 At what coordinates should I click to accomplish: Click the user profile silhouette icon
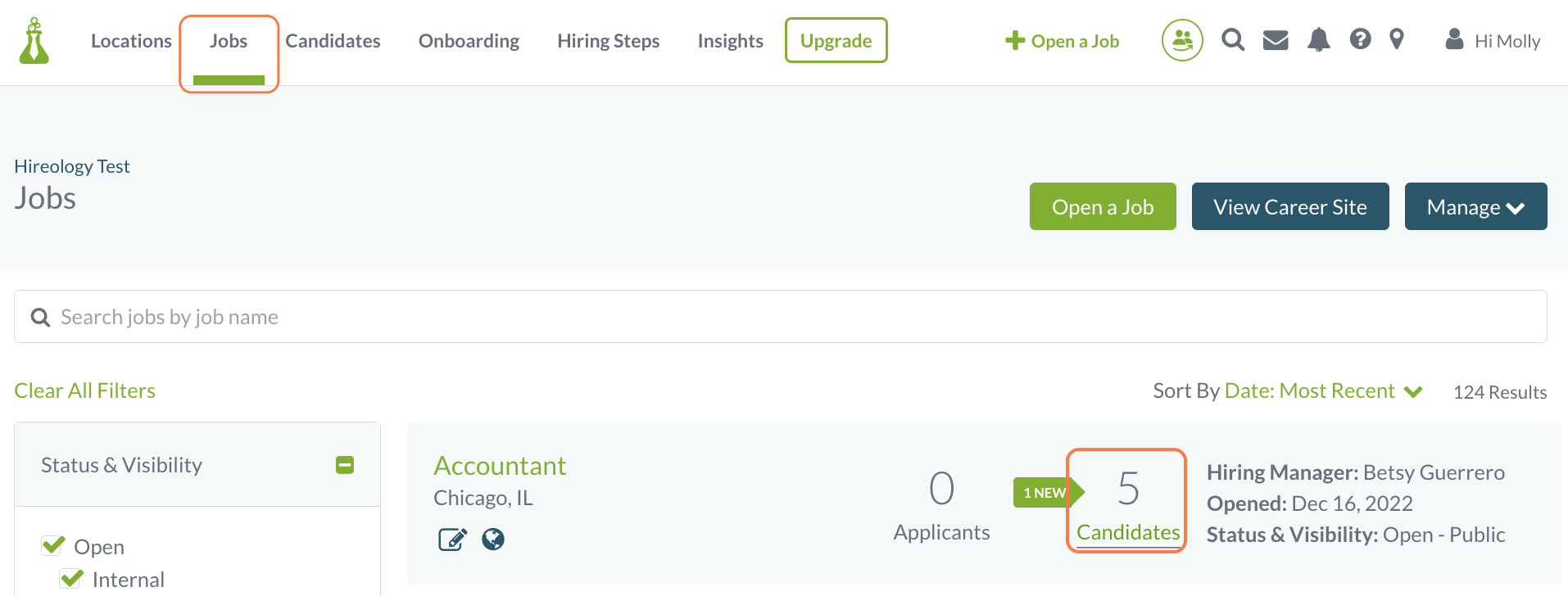(x=1455, y=38)
